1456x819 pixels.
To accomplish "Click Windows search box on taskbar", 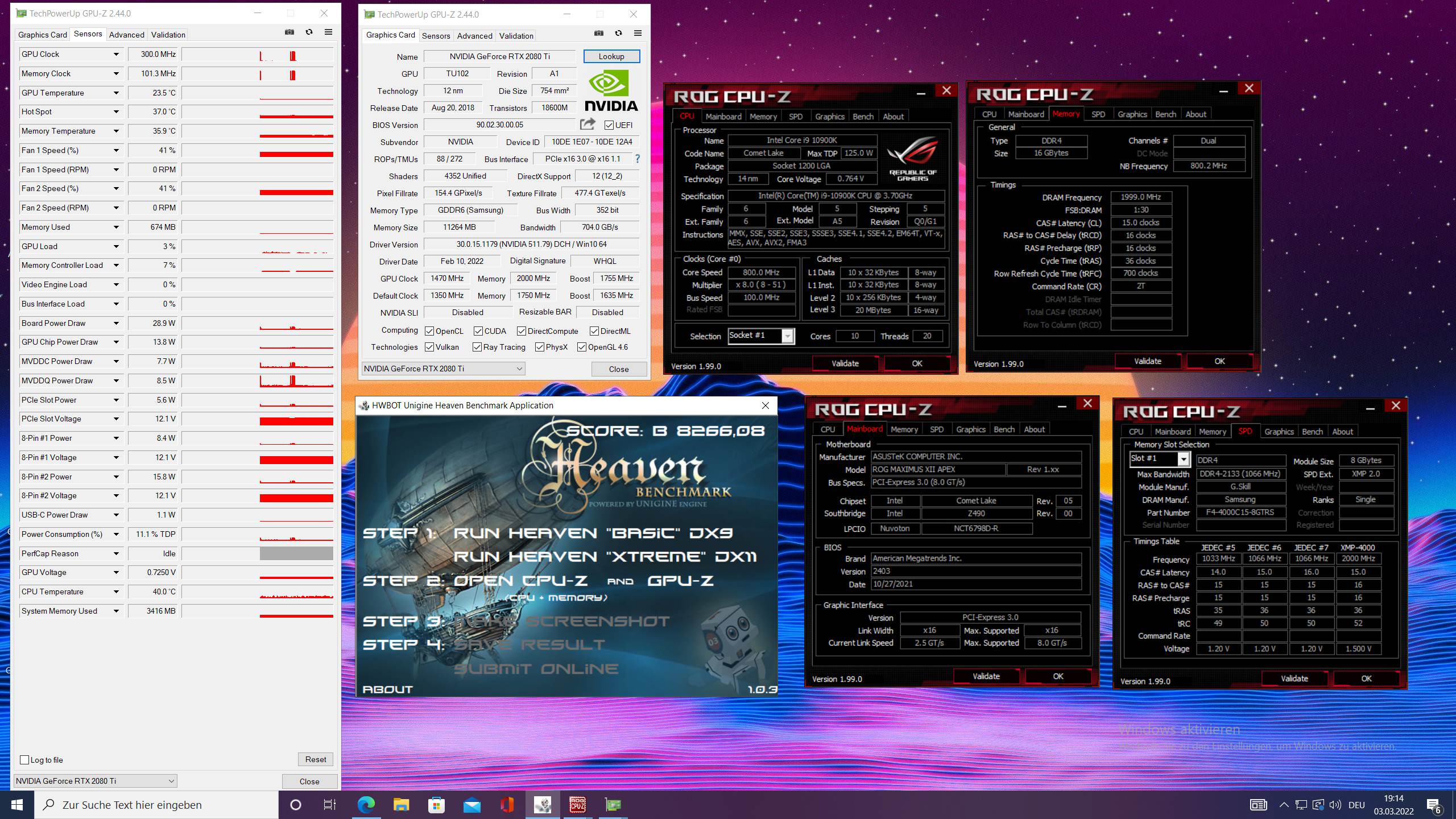I will [x=156, y=805].
